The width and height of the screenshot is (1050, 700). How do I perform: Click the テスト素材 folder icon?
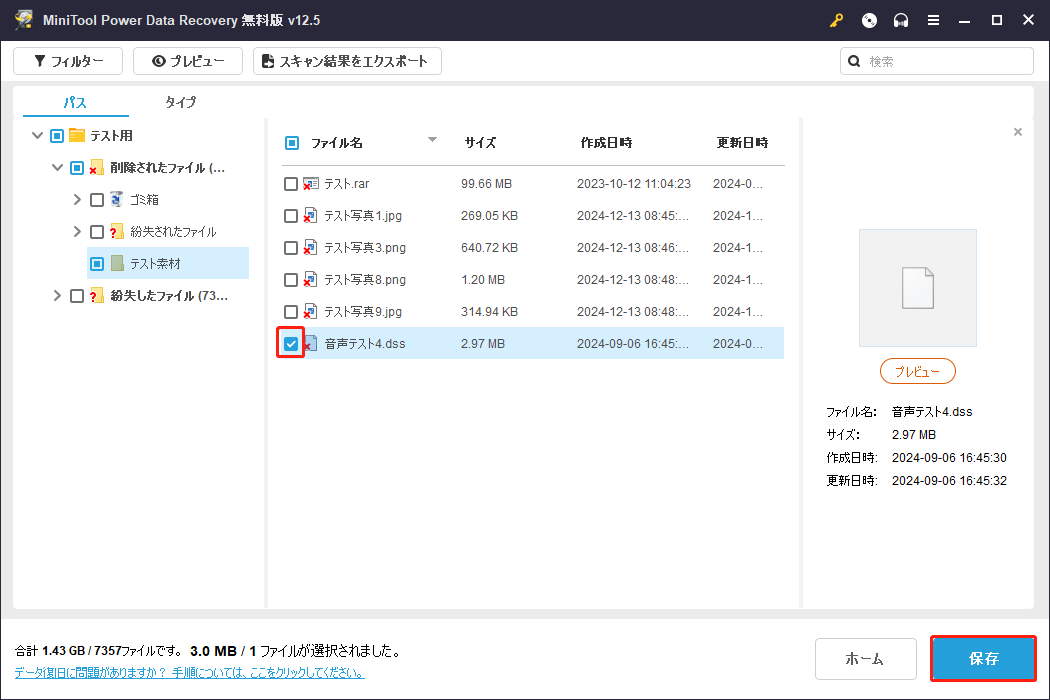coord(117,263)
